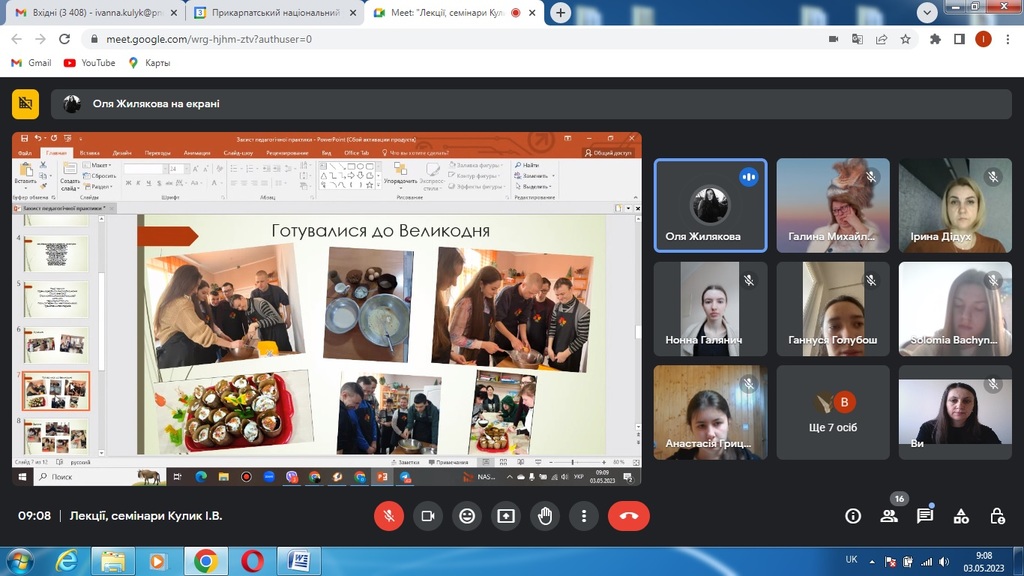Launch Opera from the Windows taskbar
Screen dimensions: 1024x576
click(252, 561)
